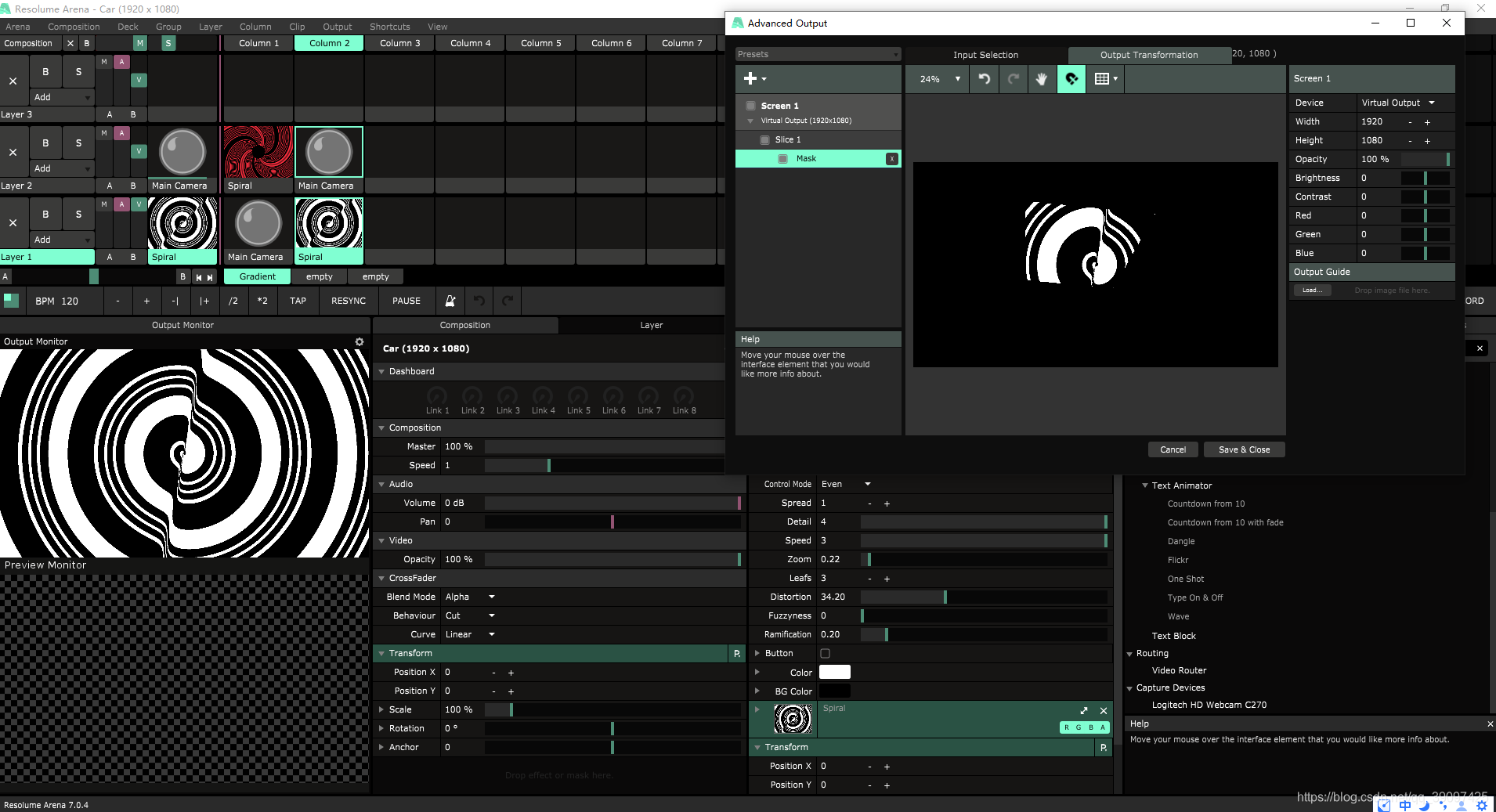Trigger the red Spiral clip thumbnail in Layer 2
The width and height of the screenshot is (1496, 812).
(258, 153)
